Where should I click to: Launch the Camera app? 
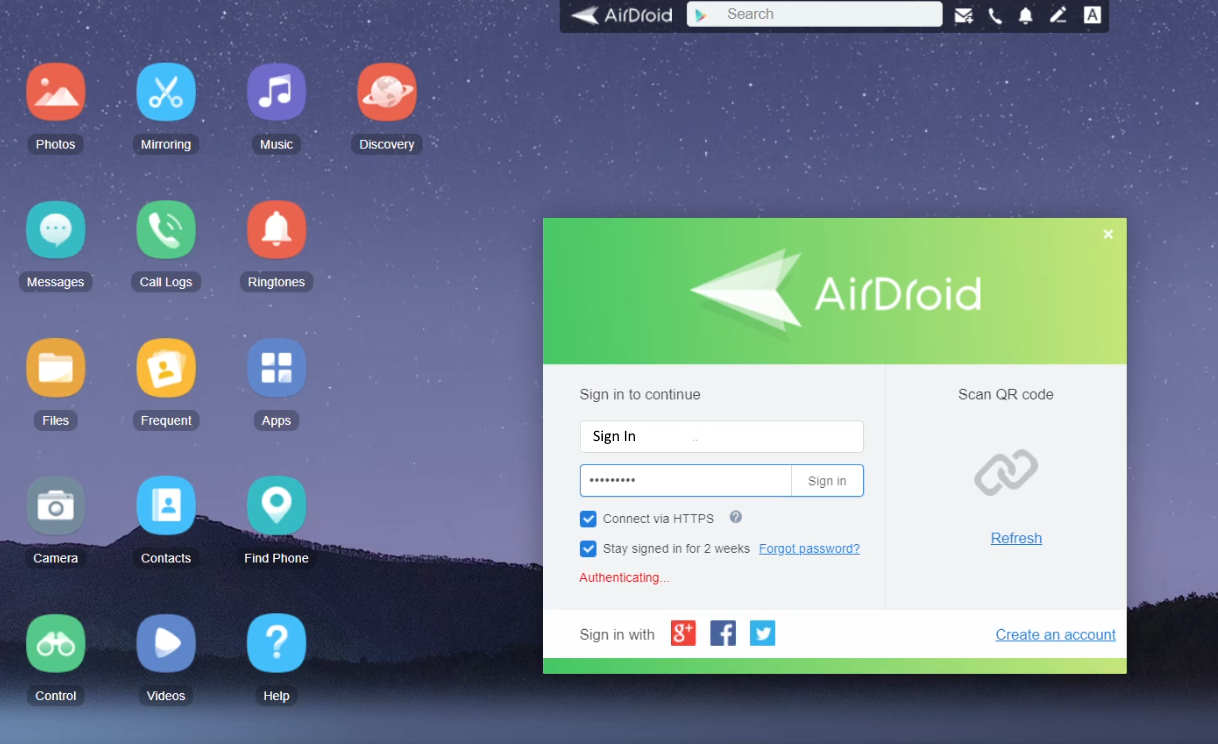56,505
